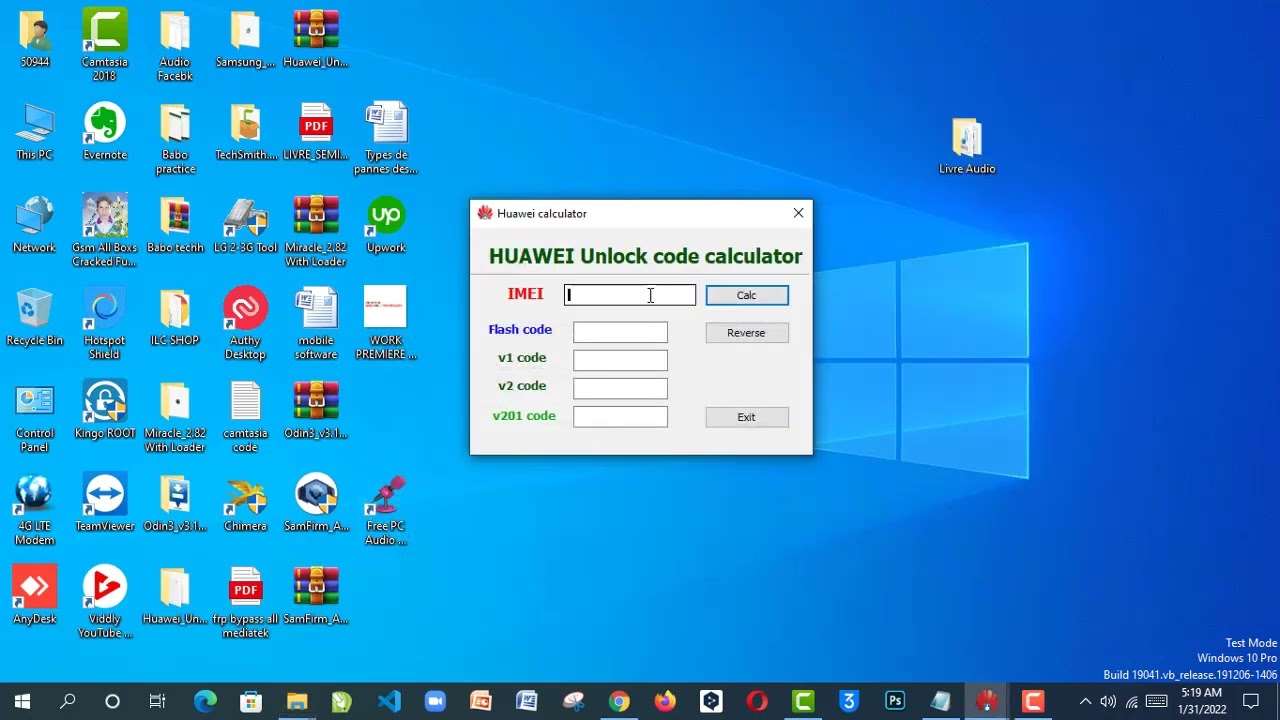Select the This PC desktop icon
The width and height of the screenshot is (1280, 720).
point(35,132)
